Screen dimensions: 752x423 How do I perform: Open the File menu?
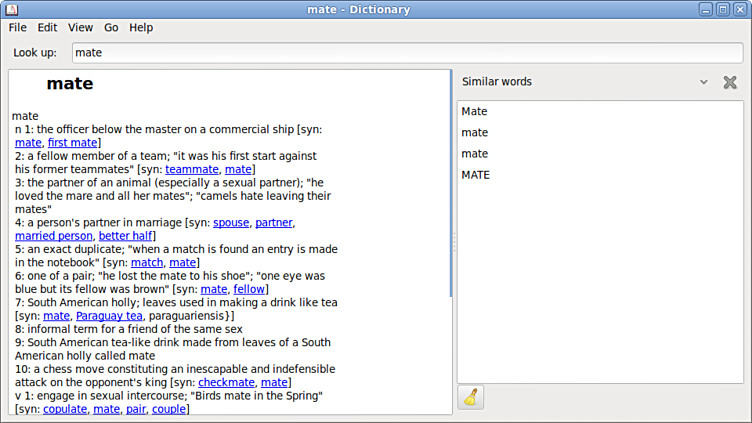click(18, 28)
